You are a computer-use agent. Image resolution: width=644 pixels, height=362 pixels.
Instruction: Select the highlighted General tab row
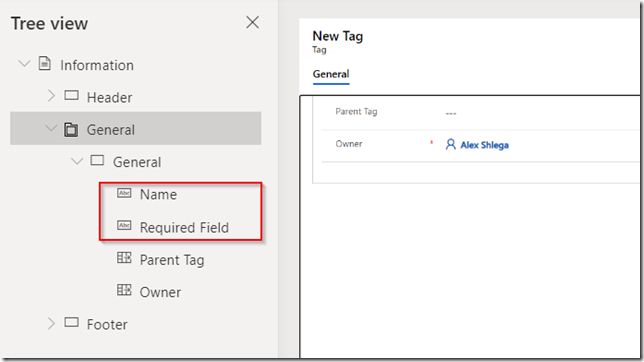pos(136,128)
